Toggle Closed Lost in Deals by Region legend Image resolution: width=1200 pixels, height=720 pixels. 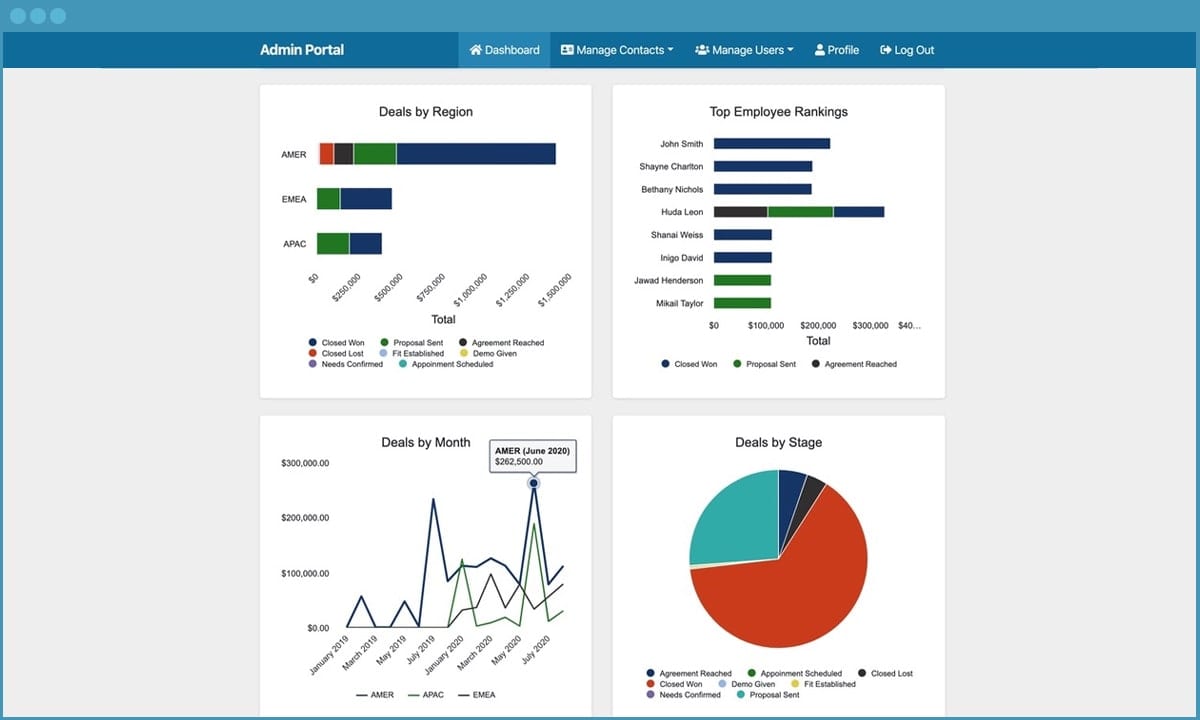tap(336, 353)
